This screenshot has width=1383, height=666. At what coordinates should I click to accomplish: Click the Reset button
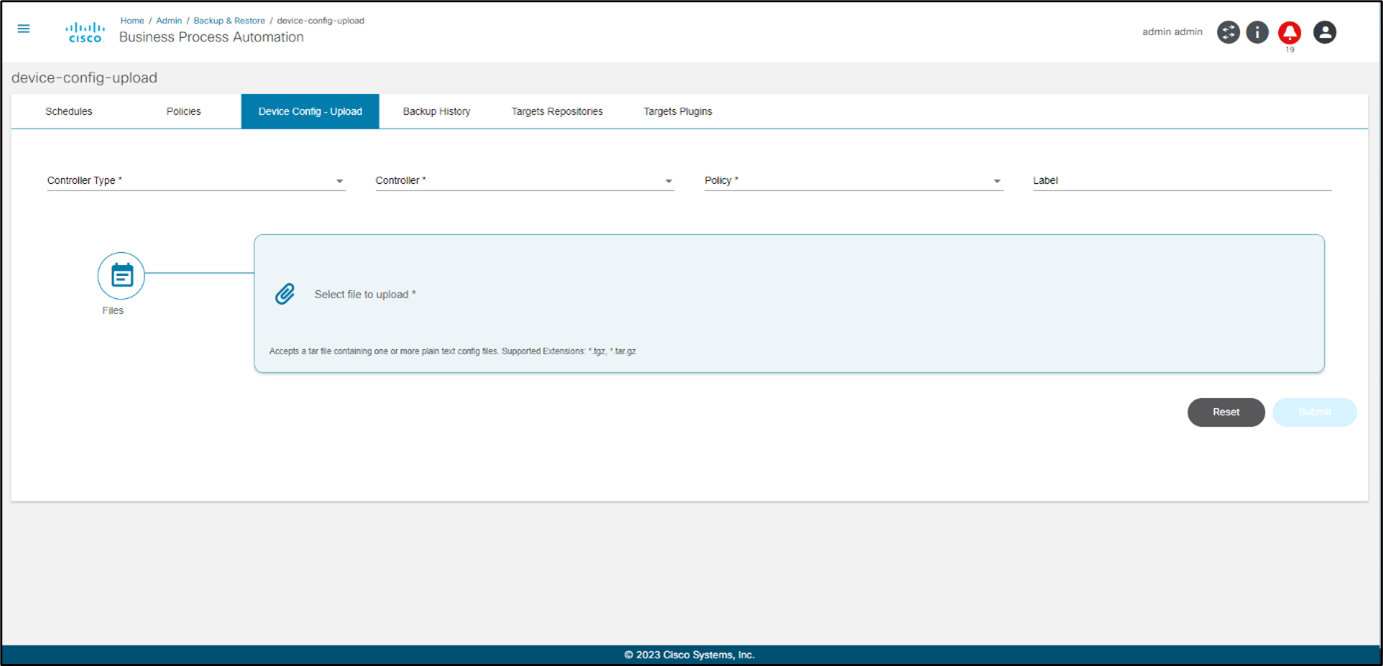tap(1226, 412)
